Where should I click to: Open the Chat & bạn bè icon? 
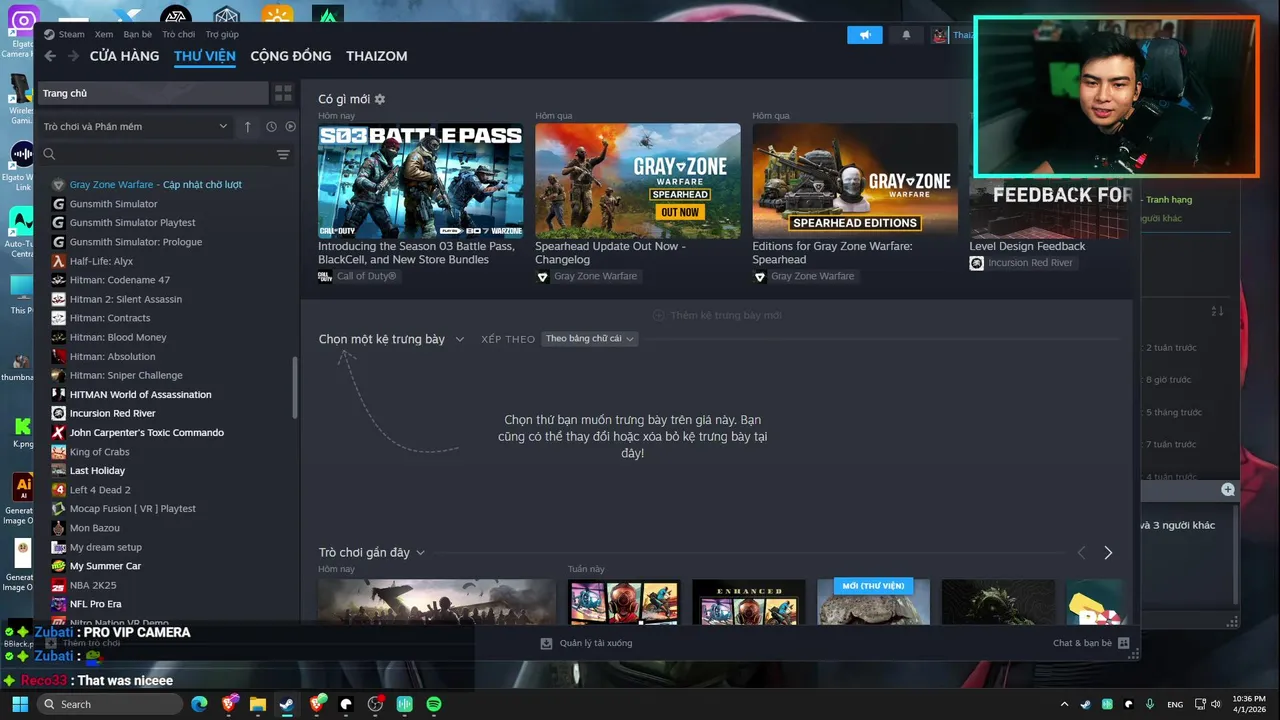click(1124, 643)
